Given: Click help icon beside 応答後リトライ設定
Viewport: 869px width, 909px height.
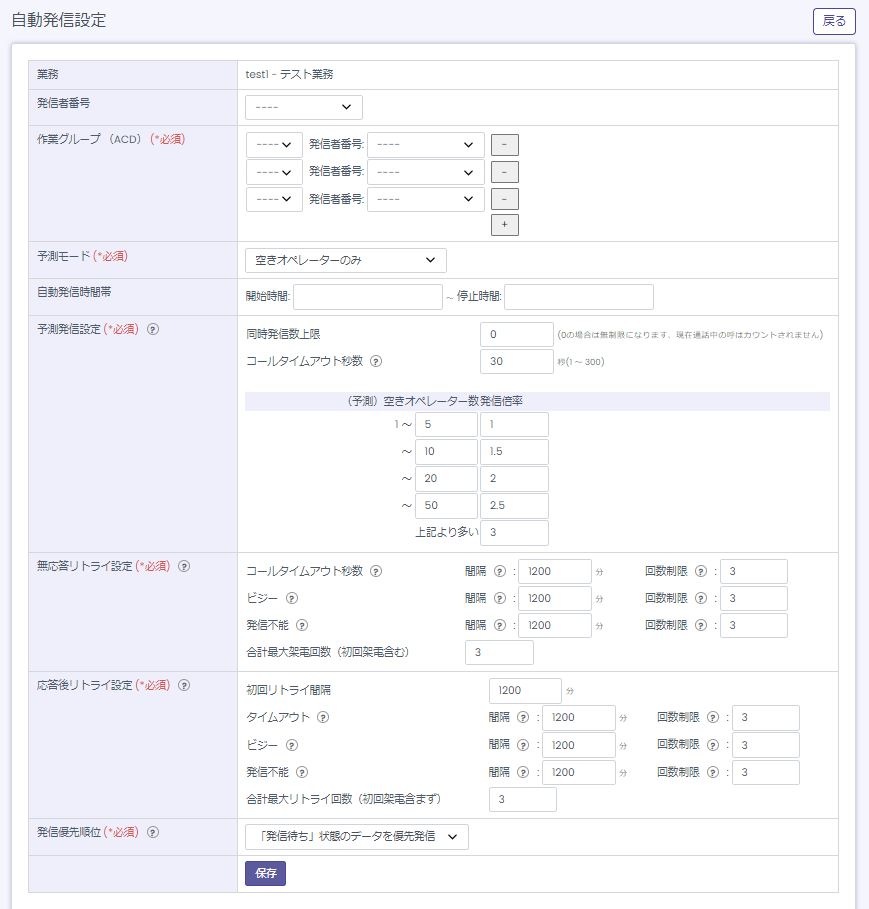Looking at the screenshot, I should click(184, 685).
